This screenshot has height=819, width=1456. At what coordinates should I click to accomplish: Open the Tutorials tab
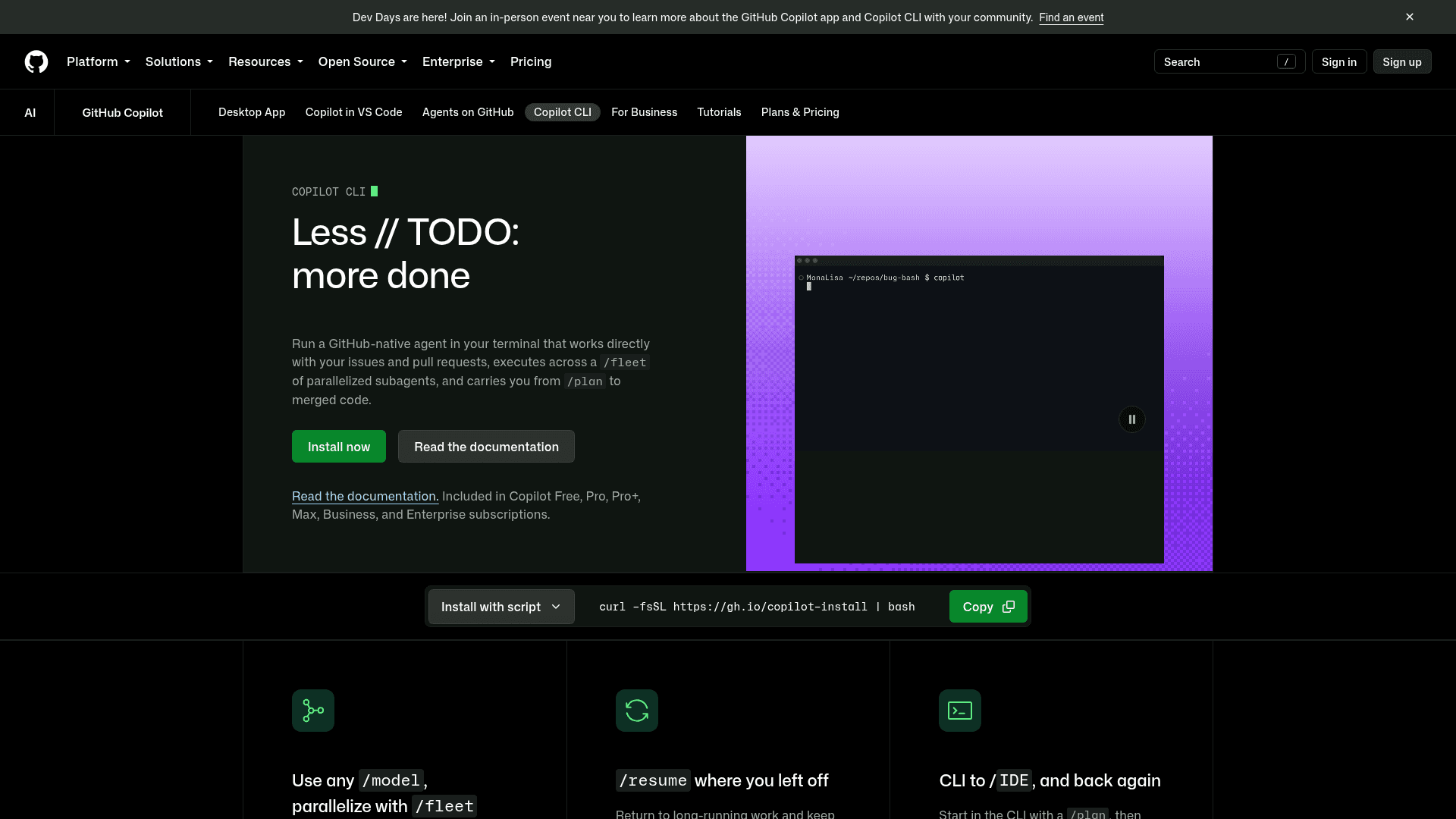(x=719, y=112)
